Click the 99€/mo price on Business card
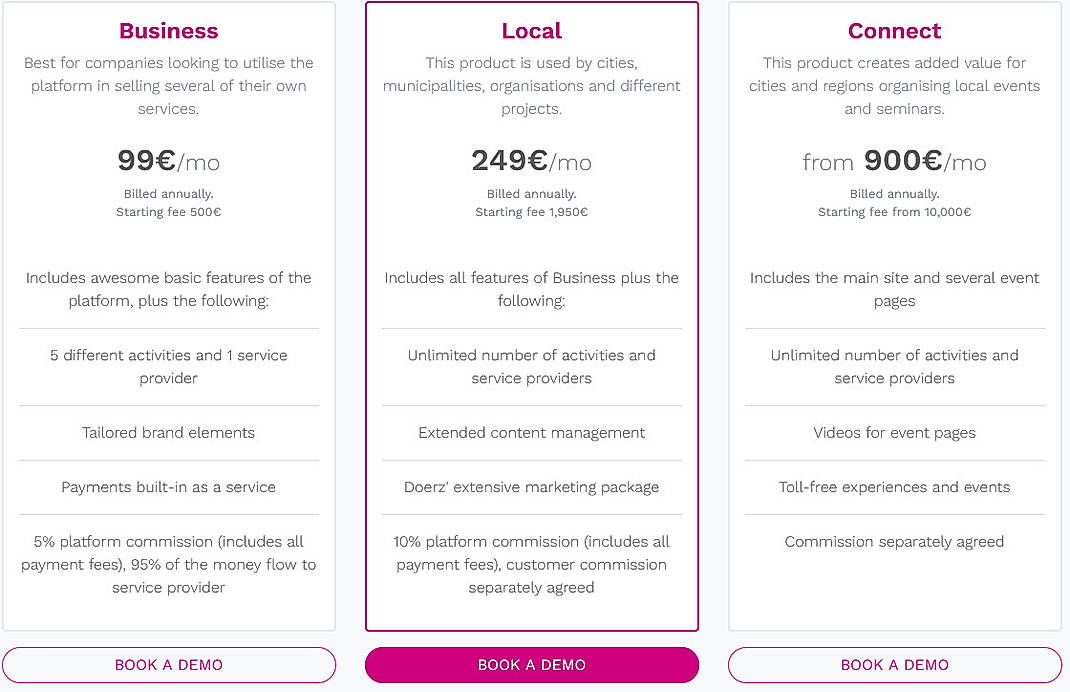1070x692 pixels. [168, 161]
